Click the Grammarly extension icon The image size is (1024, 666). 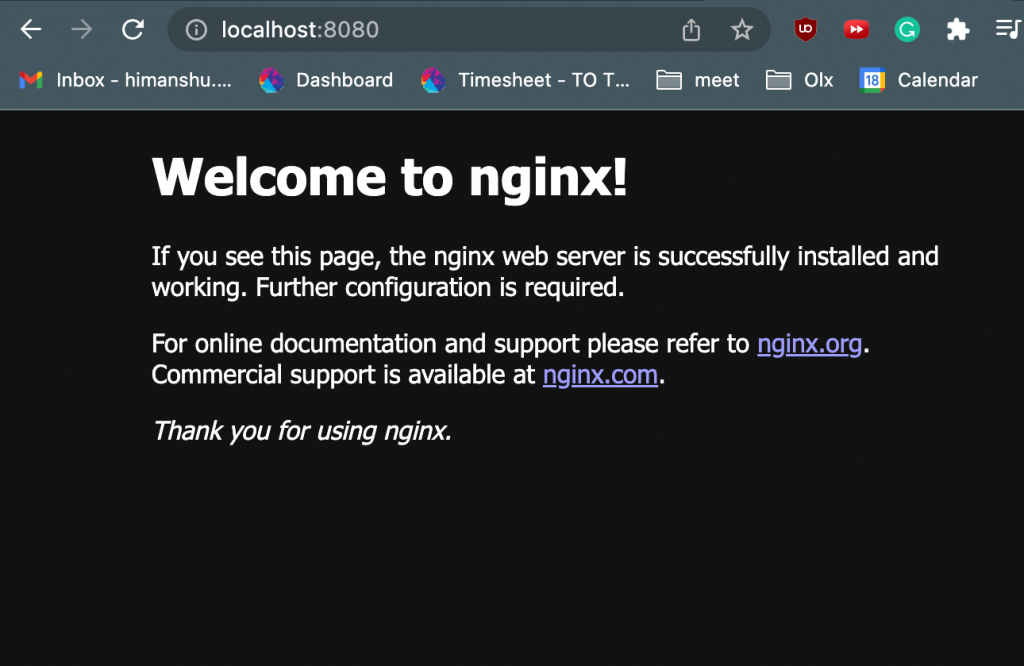point(906,29)
